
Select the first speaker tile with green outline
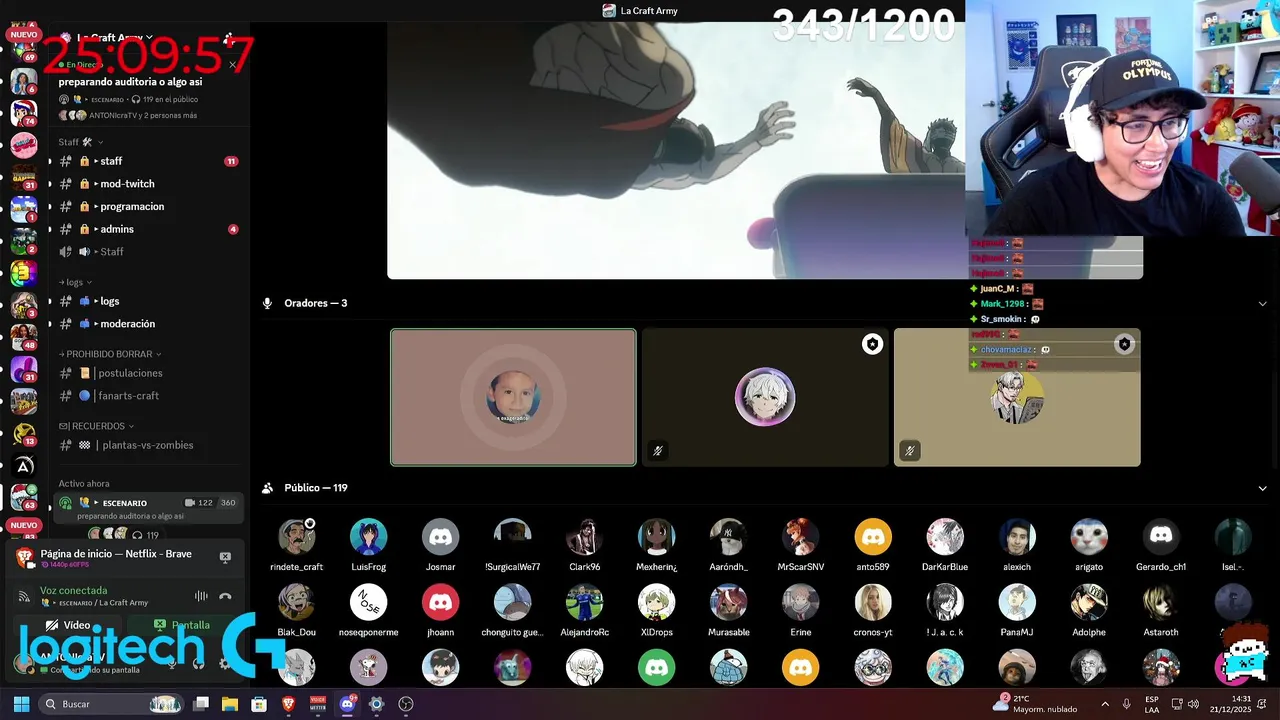pos(513,397)
